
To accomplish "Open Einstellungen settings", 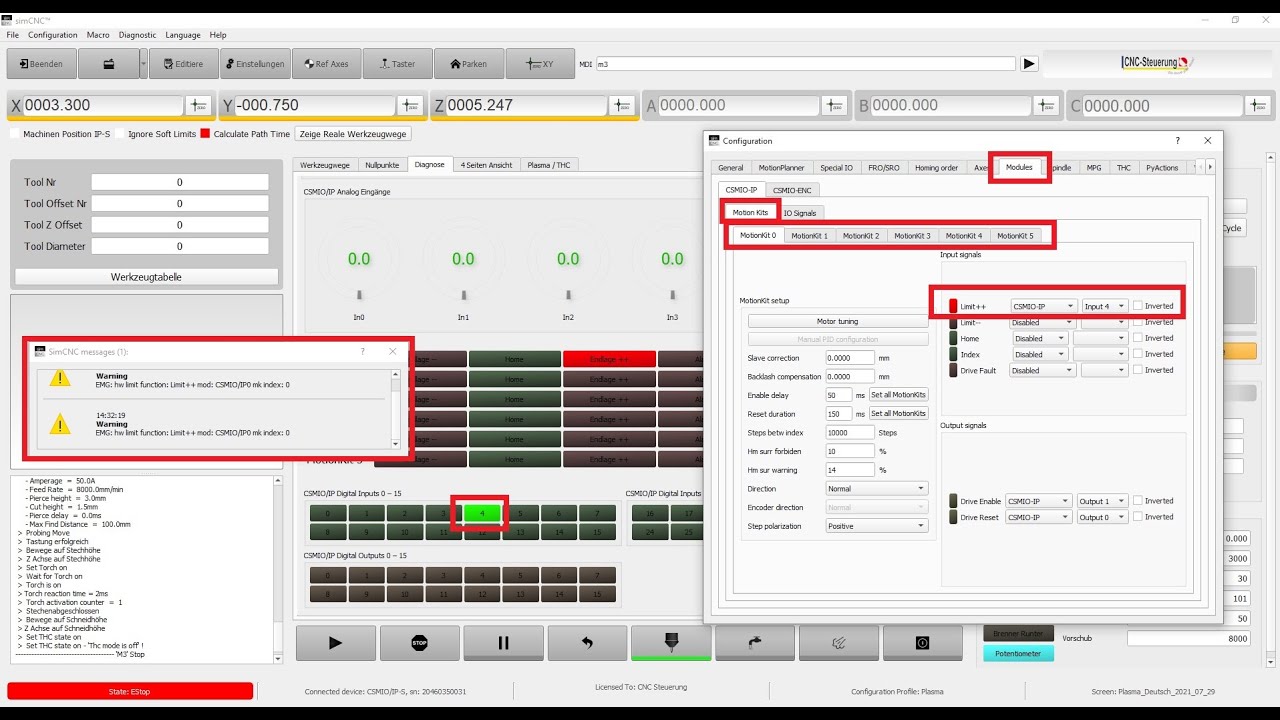I will tap(255, 64).
